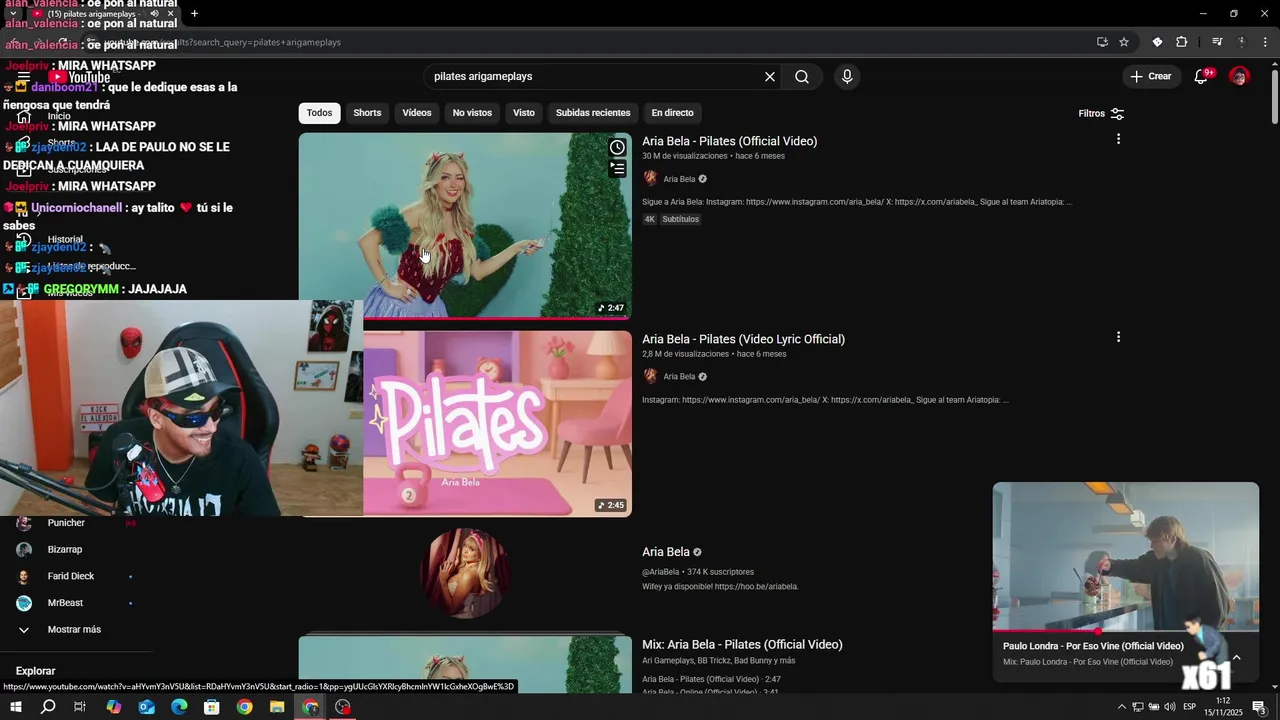Open the notifications bell
This screenshot has width=1280, height=720.
tap(1201, 77)
